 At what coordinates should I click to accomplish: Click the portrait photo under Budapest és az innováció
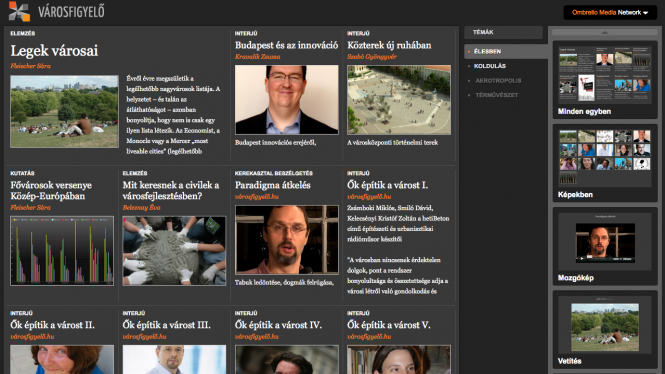[x=287, y=100]
